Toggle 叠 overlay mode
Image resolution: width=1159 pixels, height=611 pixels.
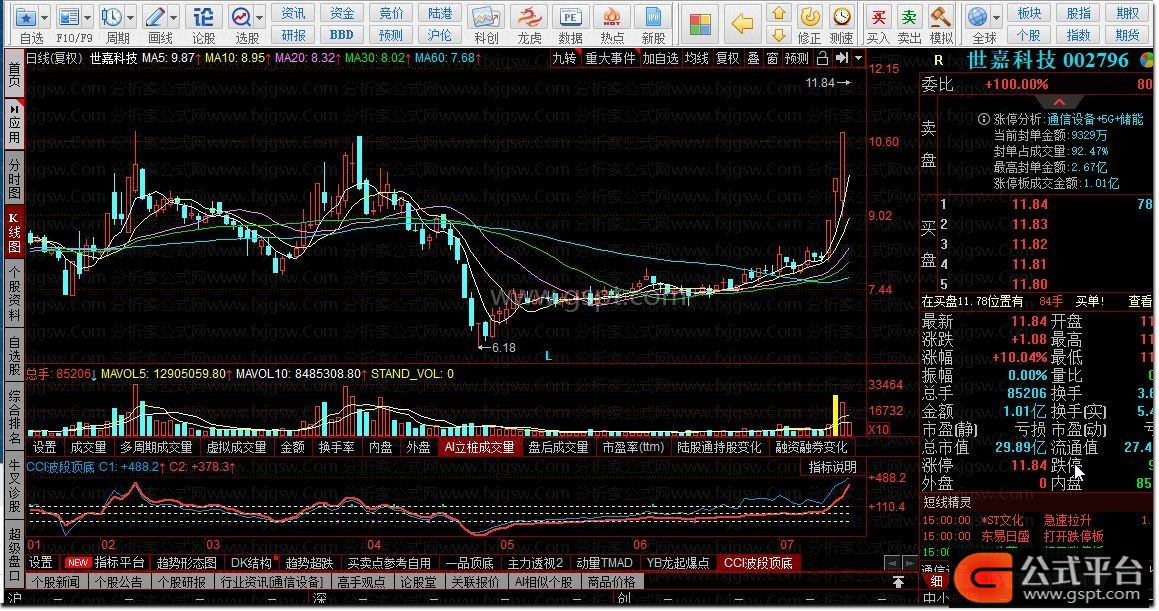[x=753, y=58]
